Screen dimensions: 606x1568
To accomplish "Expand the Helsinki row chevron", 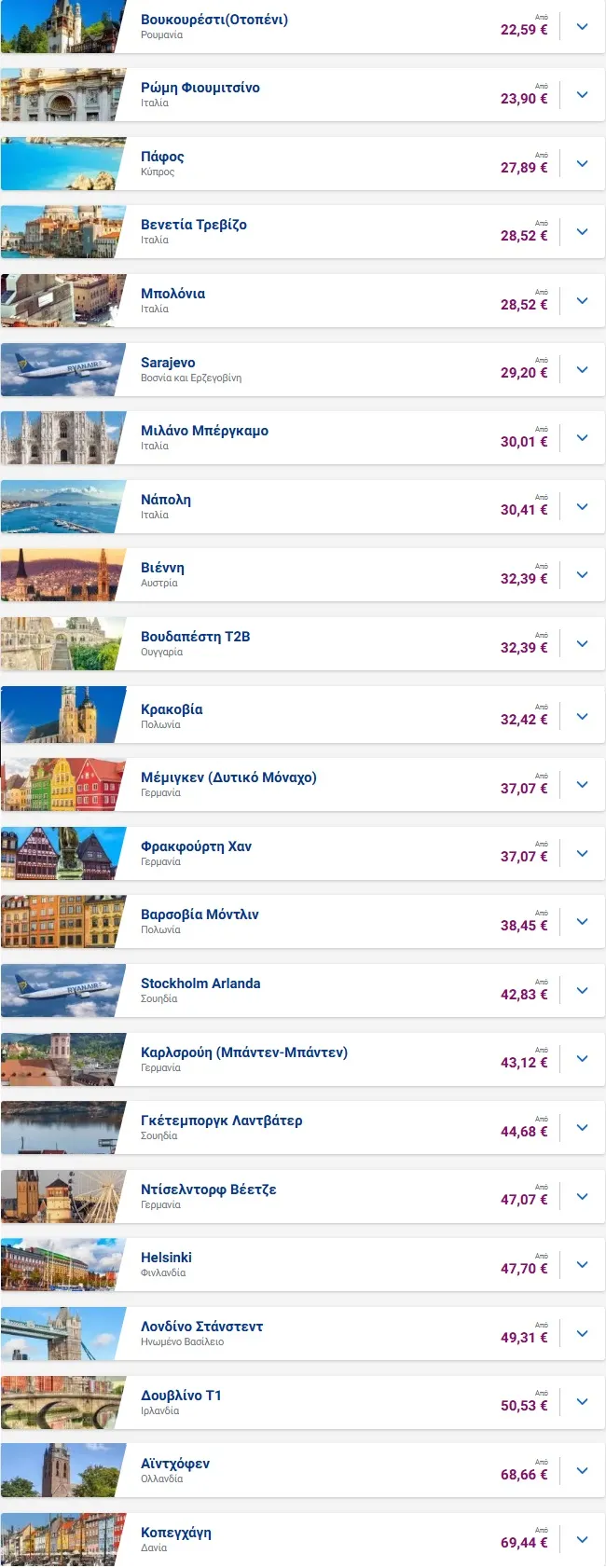I will point(582,1265).
